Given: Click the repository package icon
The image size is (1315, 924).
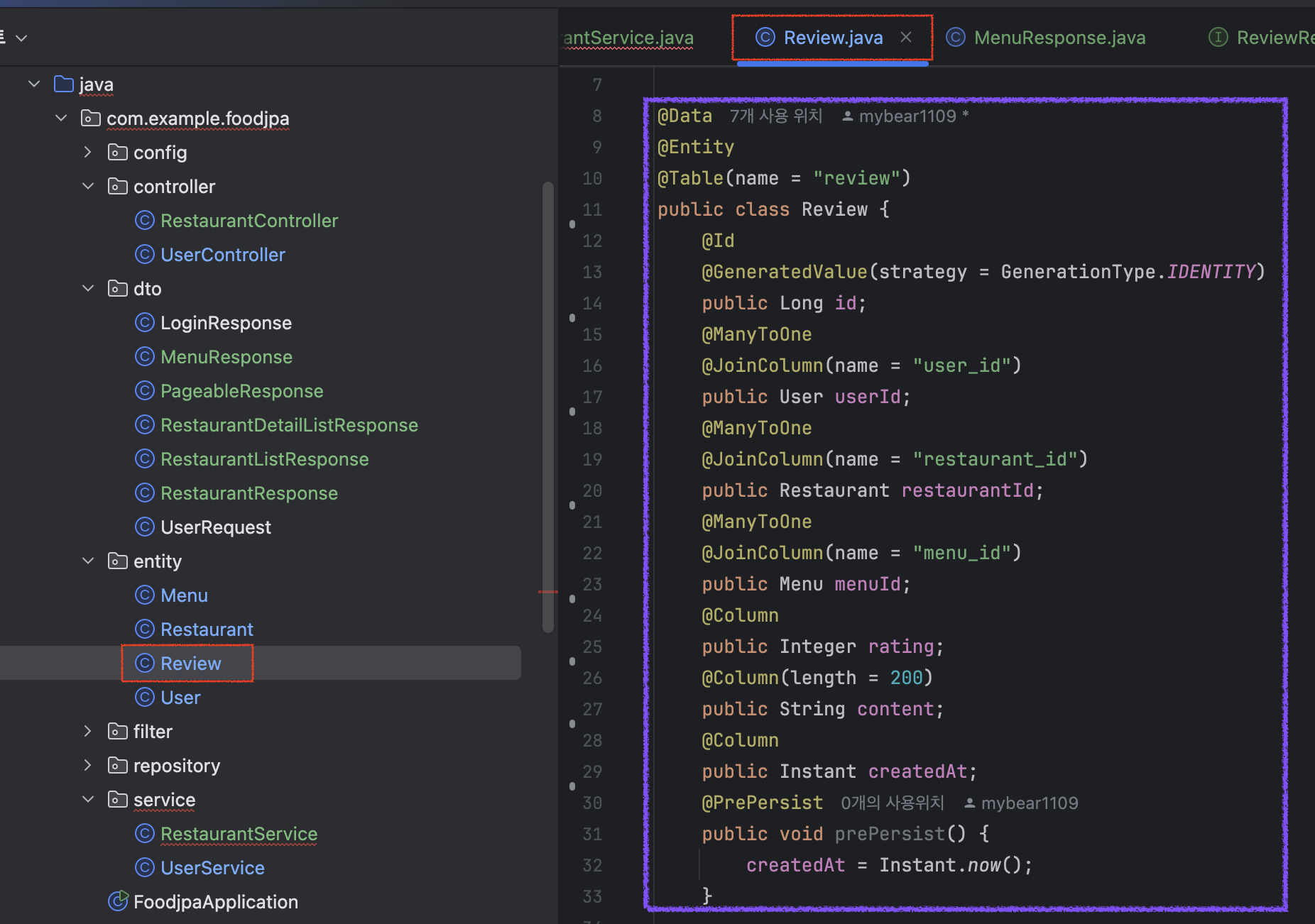Looking at the screenshot, I should point(117,765).
